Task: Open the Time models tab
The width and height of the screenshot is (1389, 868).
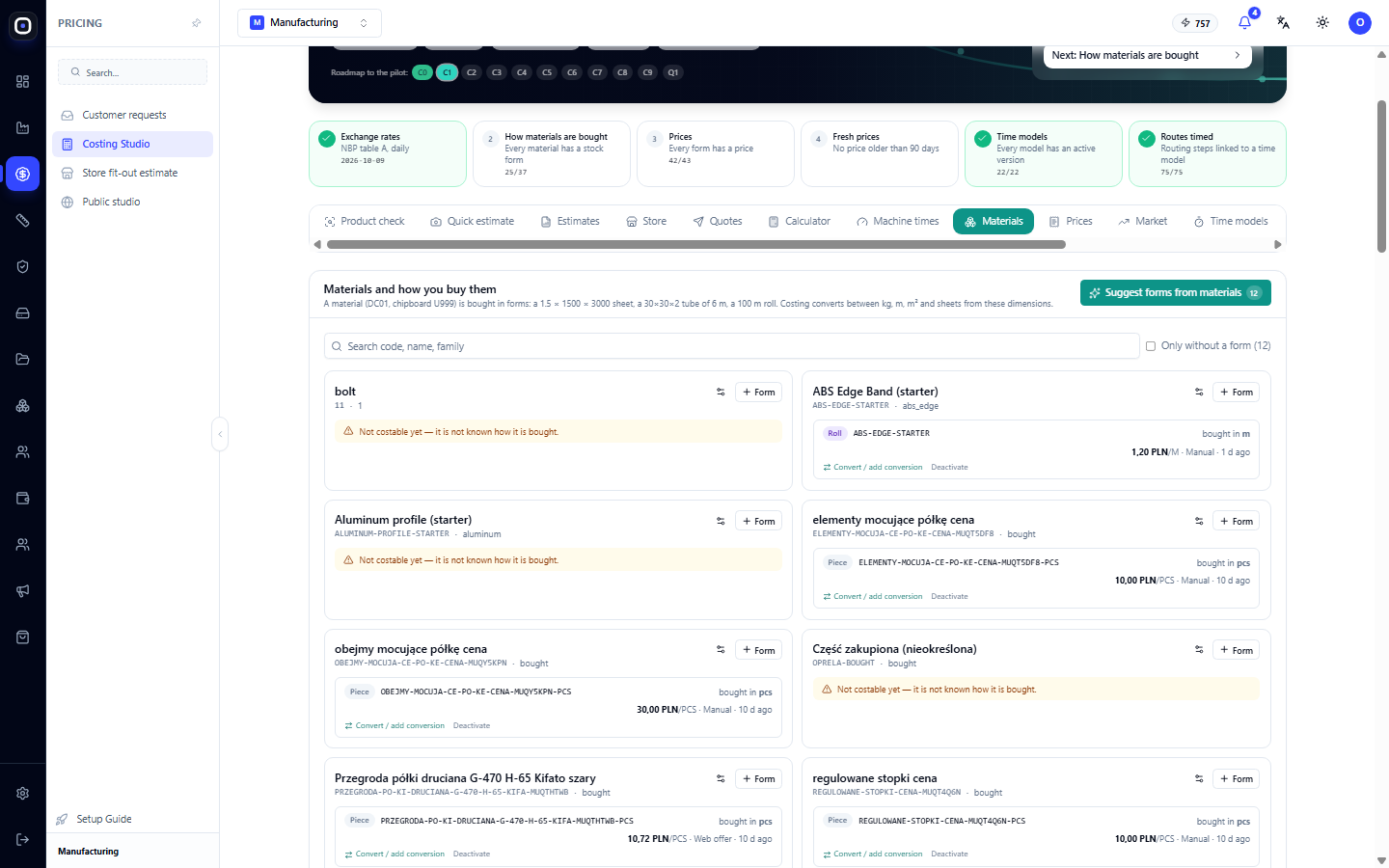Action: pos(1231,222)
